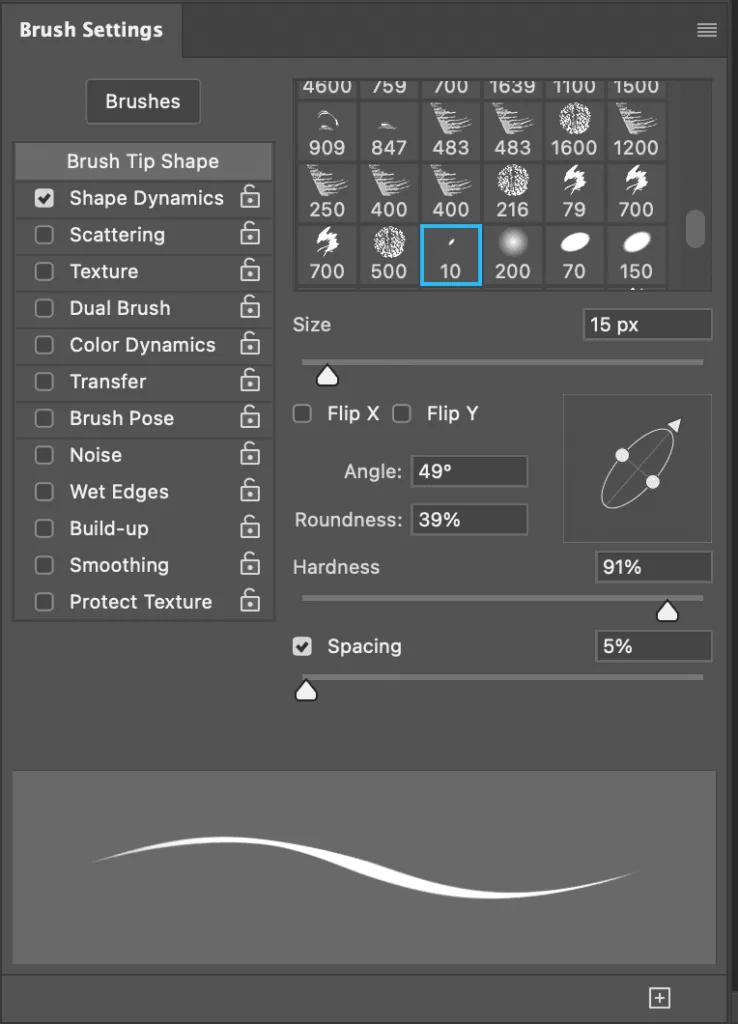Toggle lock icon for Wet Edges
This screenshot has width=738, height=1024.
click(x=250, y=490)
